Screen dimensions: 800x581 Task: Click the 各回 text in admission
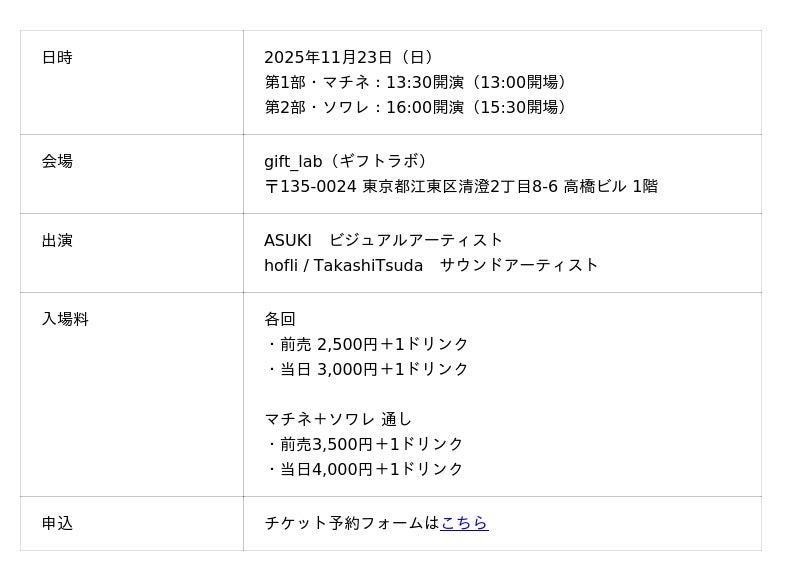click(280, 319)
